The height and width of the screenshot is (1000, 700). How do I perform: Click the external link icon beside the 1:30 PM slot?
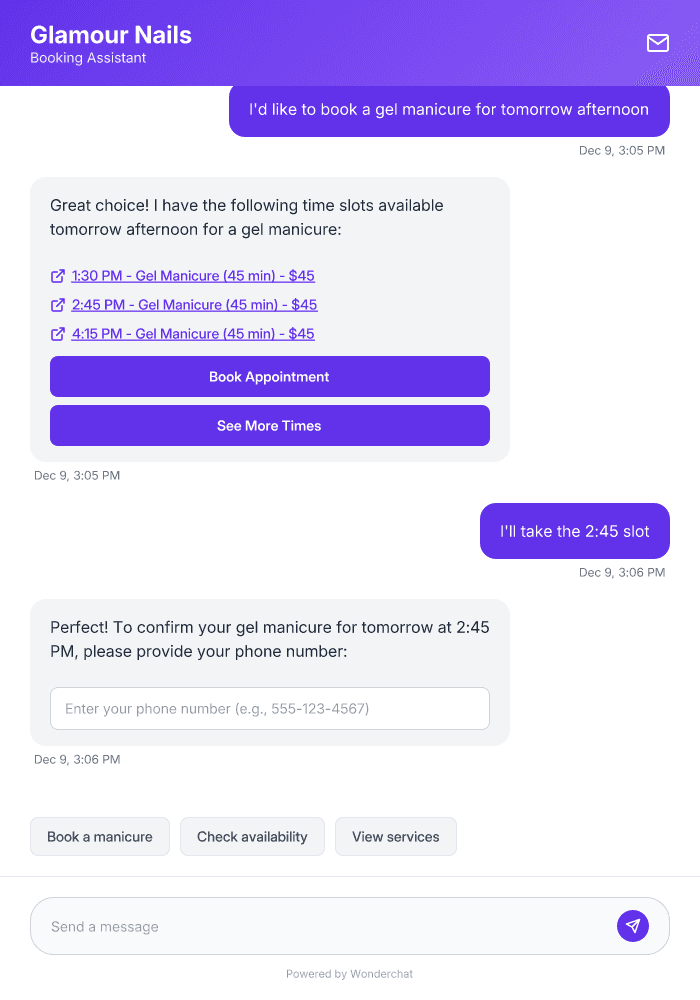(57, 276)
